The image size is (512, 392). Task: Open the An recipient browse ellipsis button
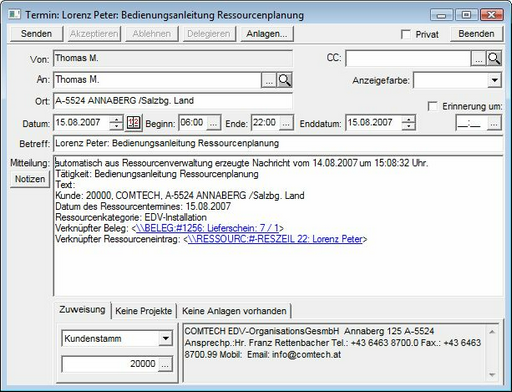click(x=269, y=80)
